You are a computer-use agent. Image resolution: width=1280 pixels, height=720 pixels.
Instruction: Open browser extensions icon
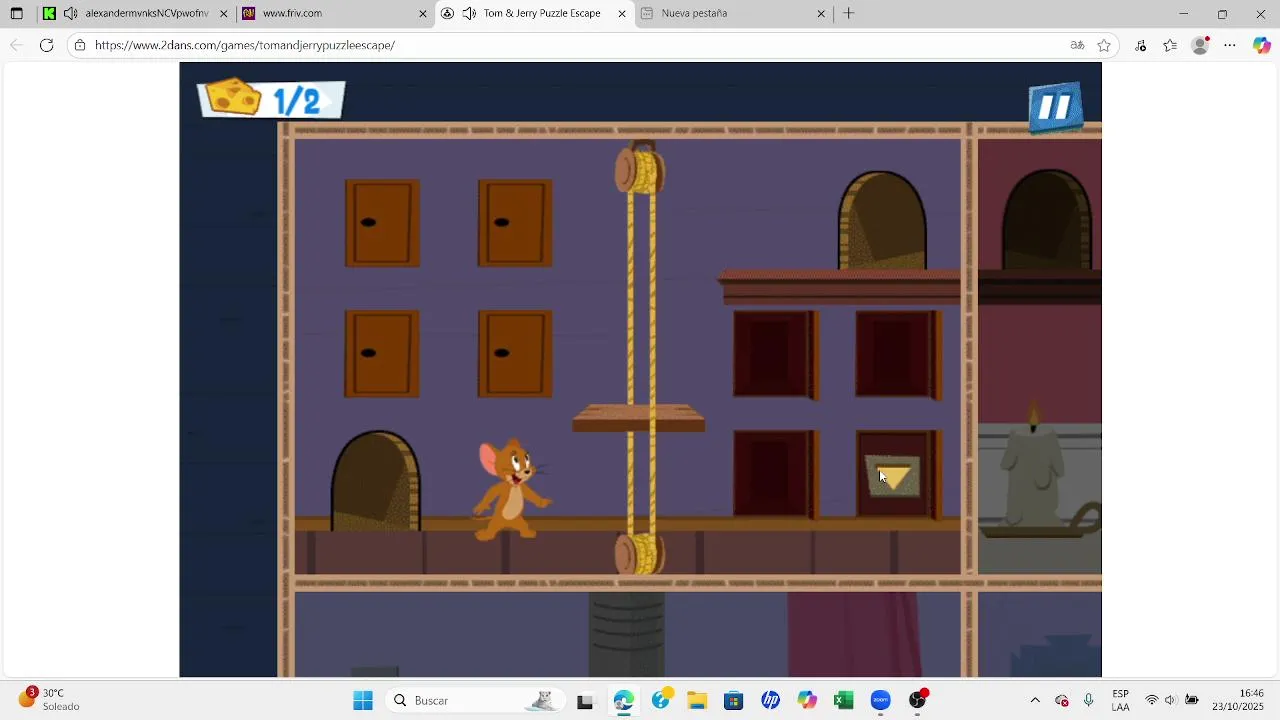1141,45
